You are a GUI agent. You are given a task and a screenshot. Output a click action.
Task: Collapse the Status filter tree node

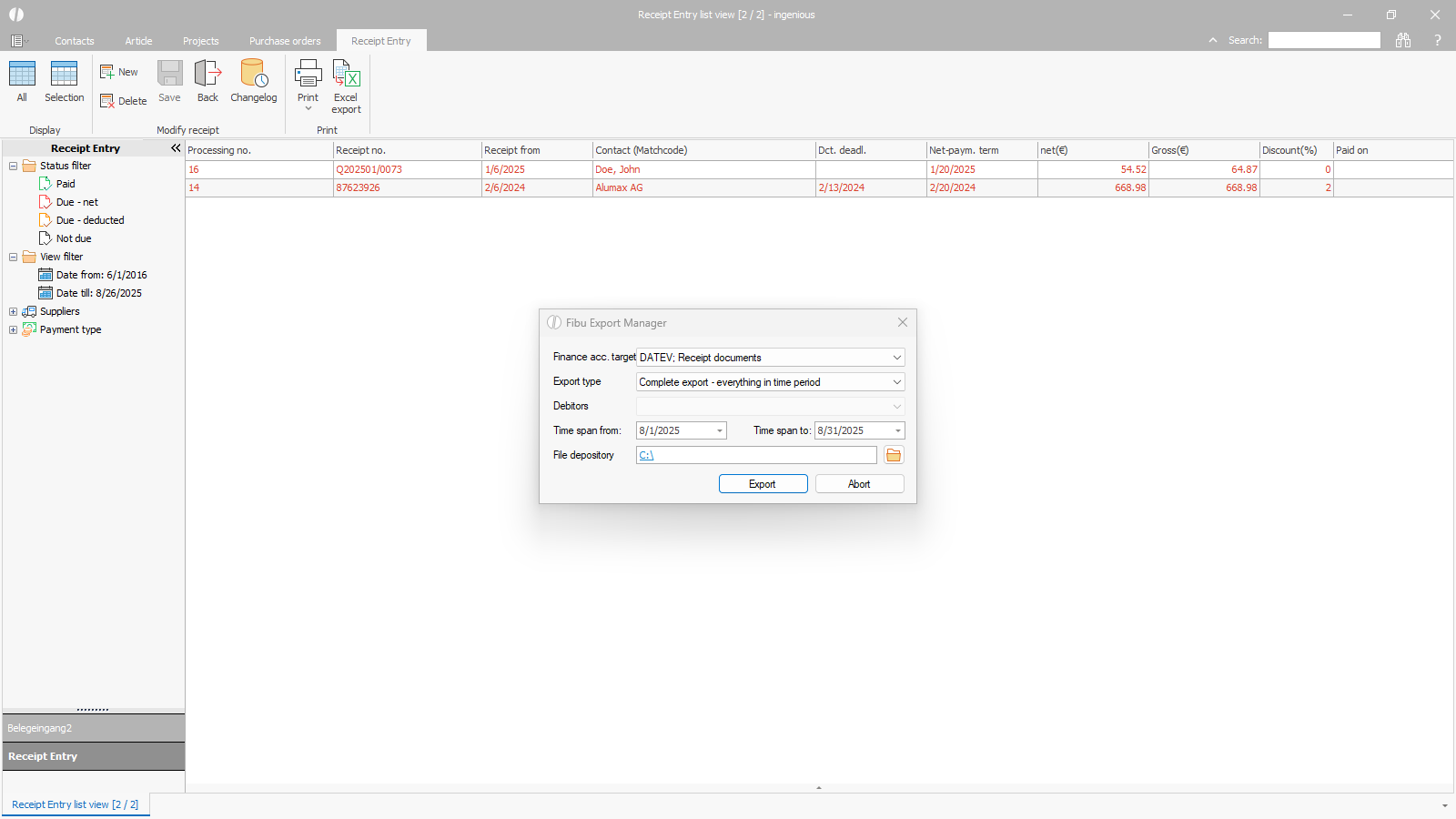[x=14, y=166]
